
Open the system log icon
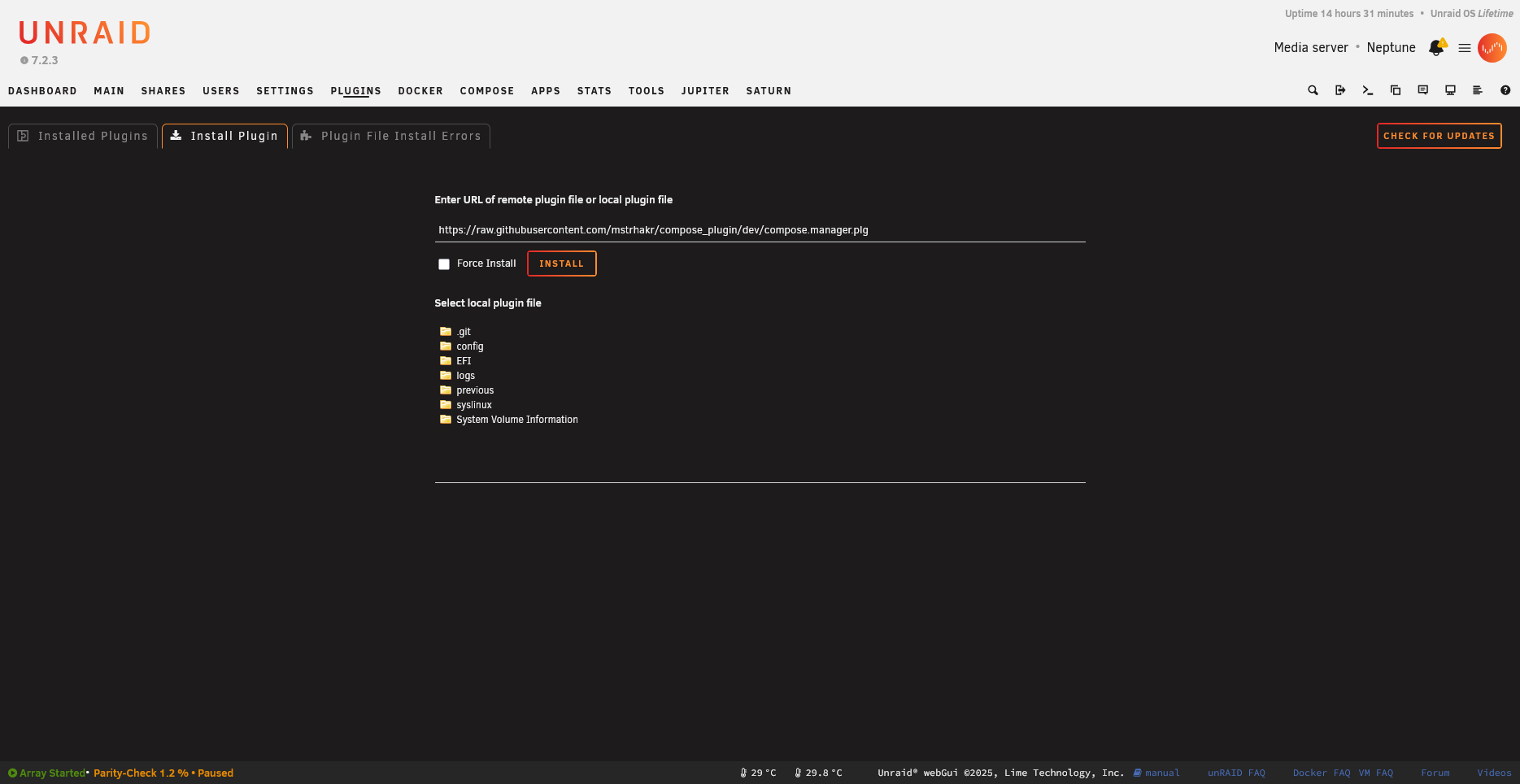click(x=1478, y=90)
